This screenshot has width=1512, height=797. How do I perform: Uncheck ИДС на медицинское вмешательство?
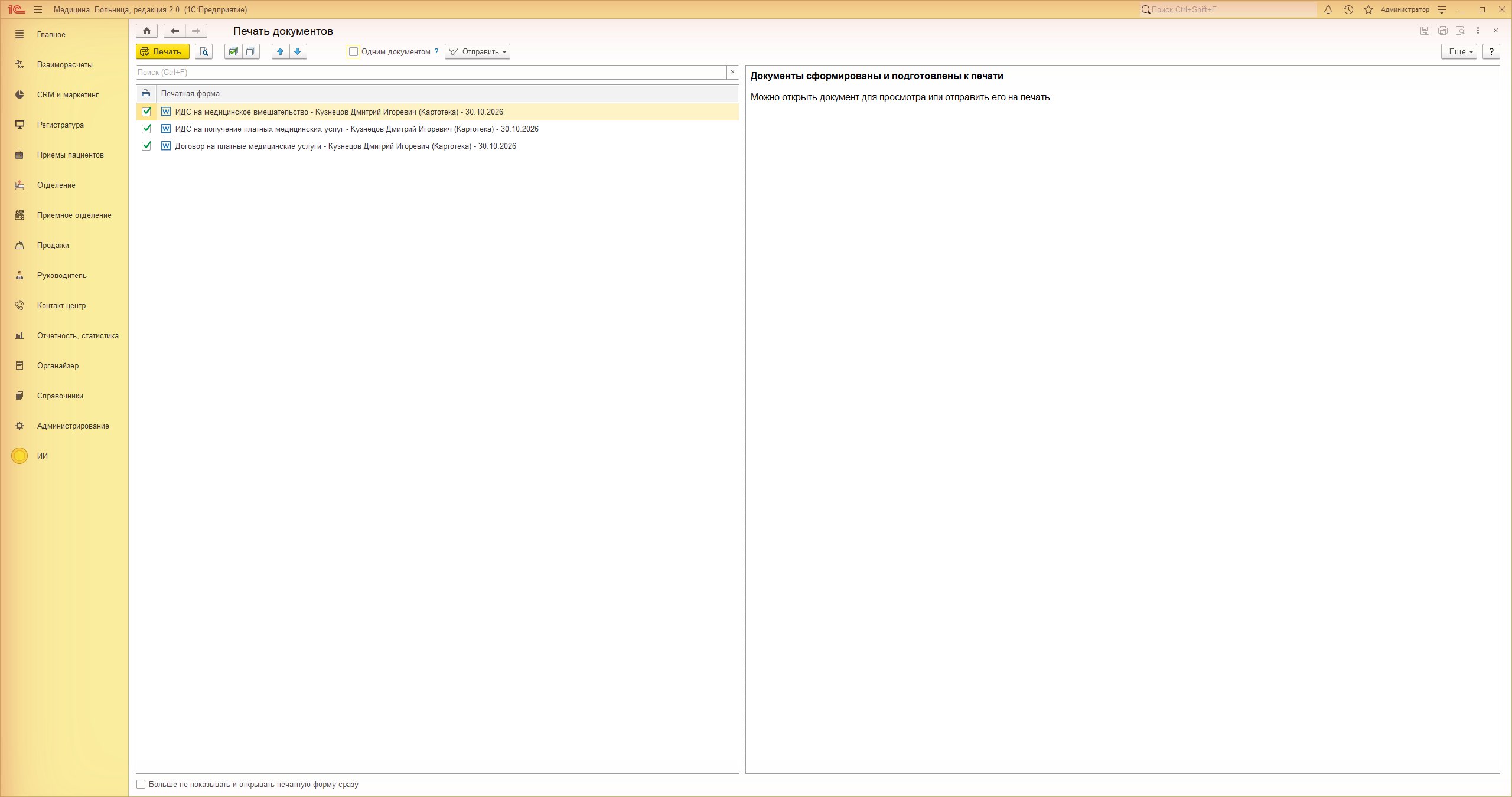click(146, 112)
